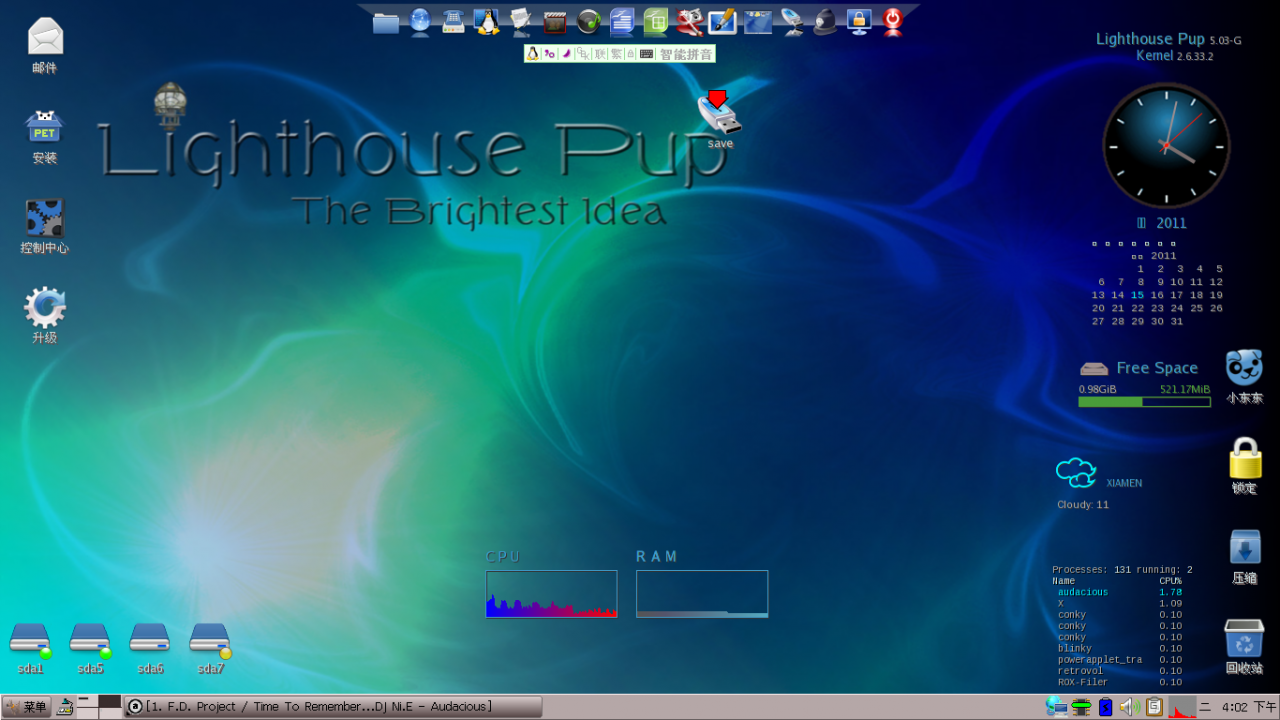
Task: Click the padlock monitor lock-screen dock icon
Action: [859, 22]
